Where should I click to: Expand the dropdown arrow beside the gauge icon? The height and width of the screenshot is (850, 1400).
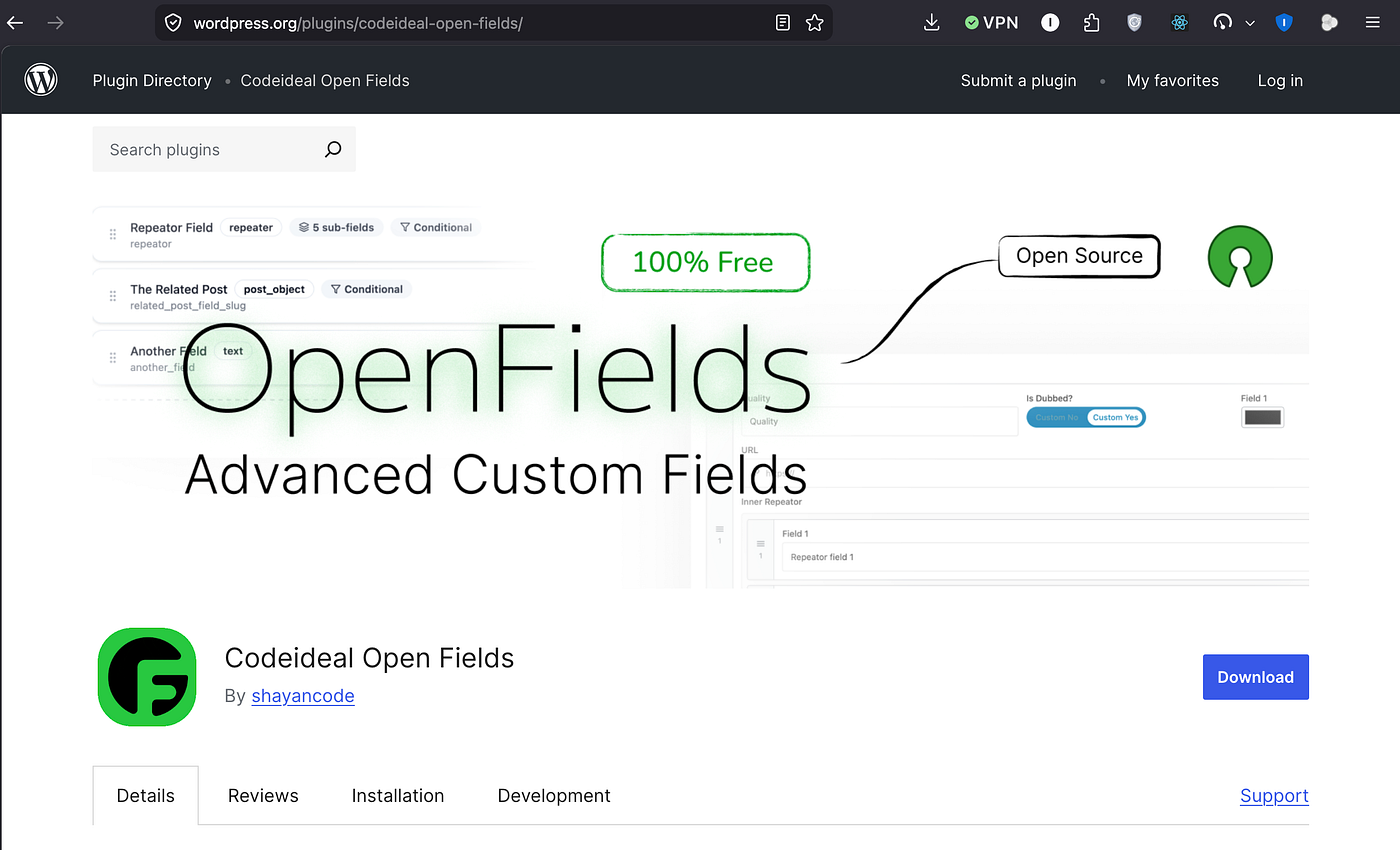(x=1249, y=23)
